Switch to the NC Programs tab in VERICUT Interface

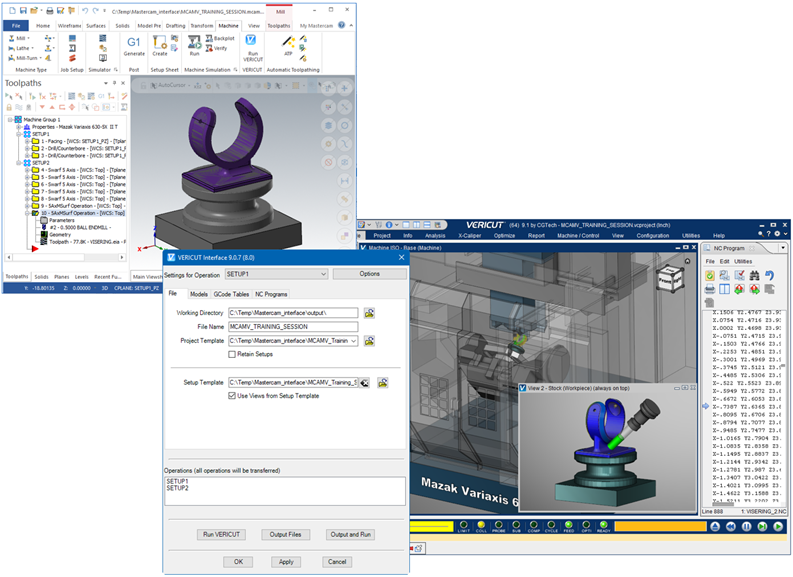click(271, 294)
